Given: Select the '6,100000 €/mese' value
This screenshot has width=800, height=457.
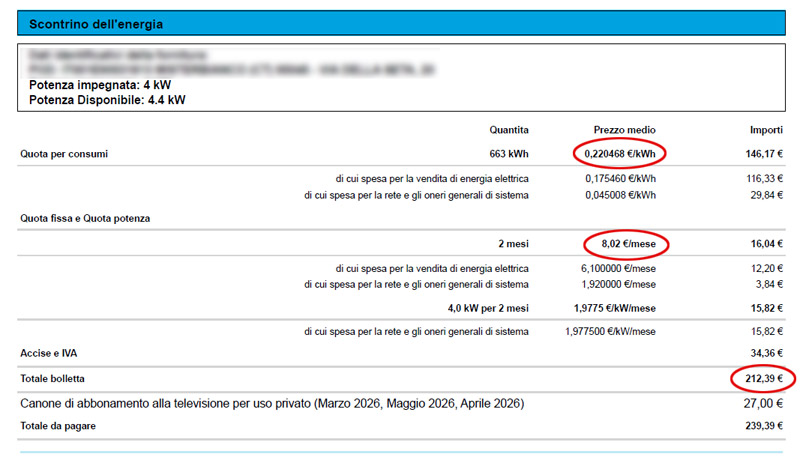Looking at the screenshot, I should pyautogui.click(x=618, y=268).
